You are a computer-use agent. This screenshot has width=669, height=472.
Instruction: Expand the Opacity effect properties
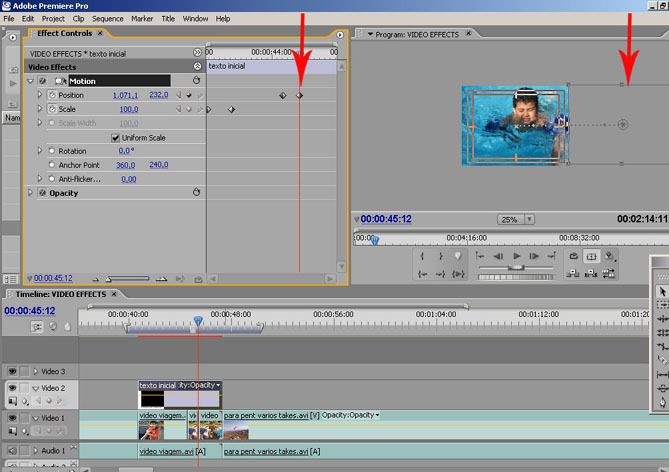coord(31,192)
